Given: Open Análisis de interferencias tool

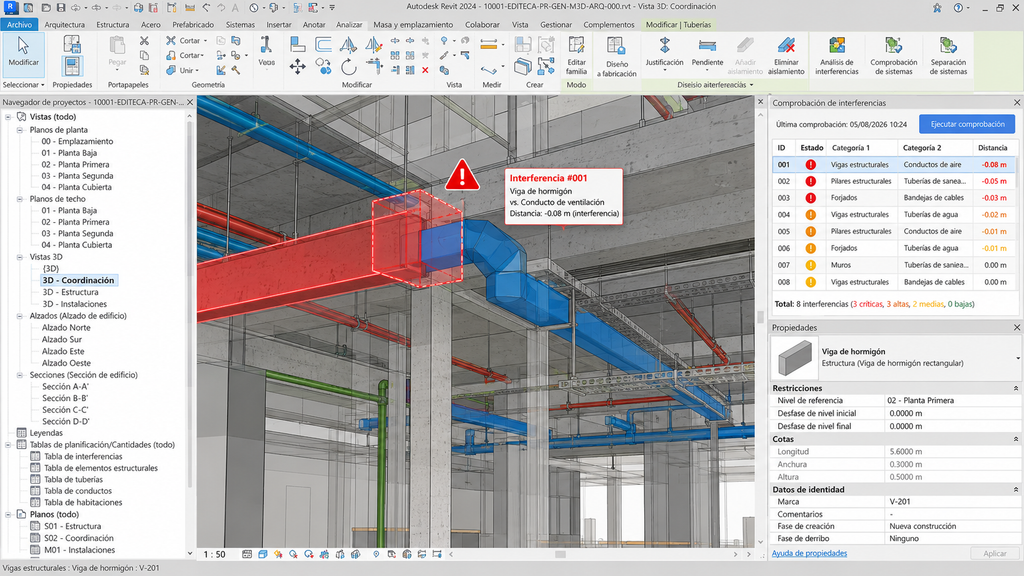Looking at the screenshot, I should click(x=837, y=56).
